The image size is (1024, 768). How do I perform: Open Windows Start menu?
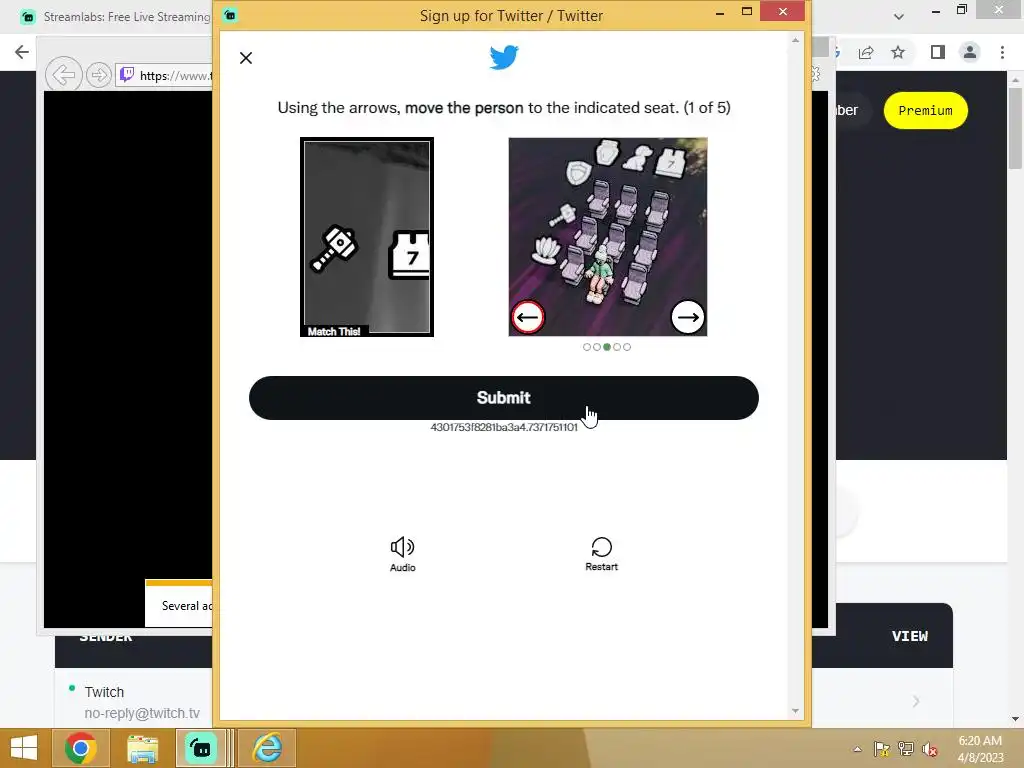24,748
